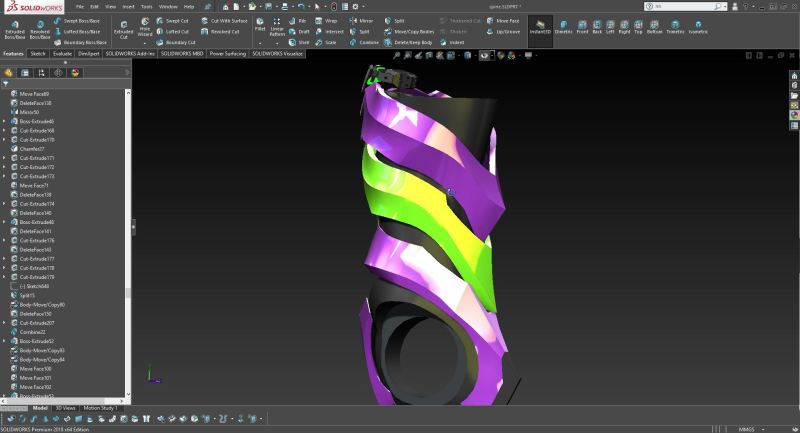Select the Linear Pattern tool
The height and width of the screenshot is (433, 800).
tap(277, 28)
